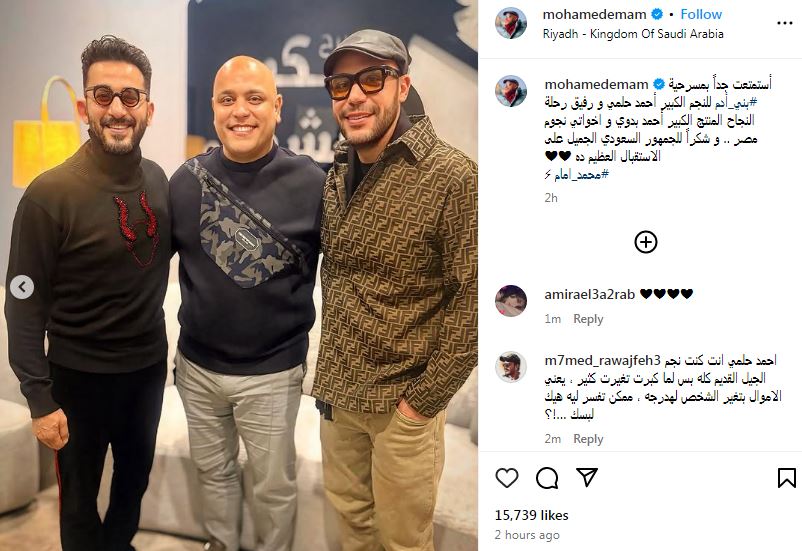Follow the mohamedemam account

[x=701, y=14]
